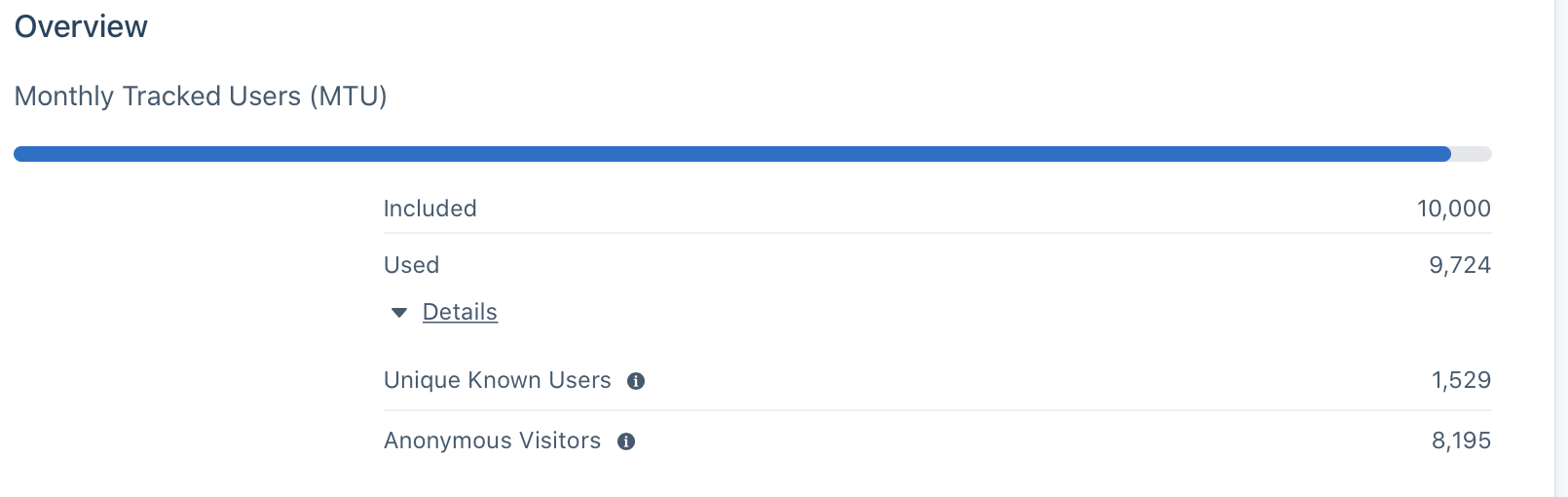Click the gray unfilled end of the MTU bar
1568x497 pixels.
pos(1472,154)
